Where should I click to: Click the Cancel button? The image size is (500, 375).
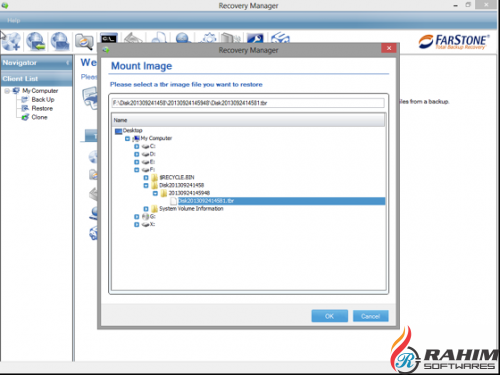370,316
